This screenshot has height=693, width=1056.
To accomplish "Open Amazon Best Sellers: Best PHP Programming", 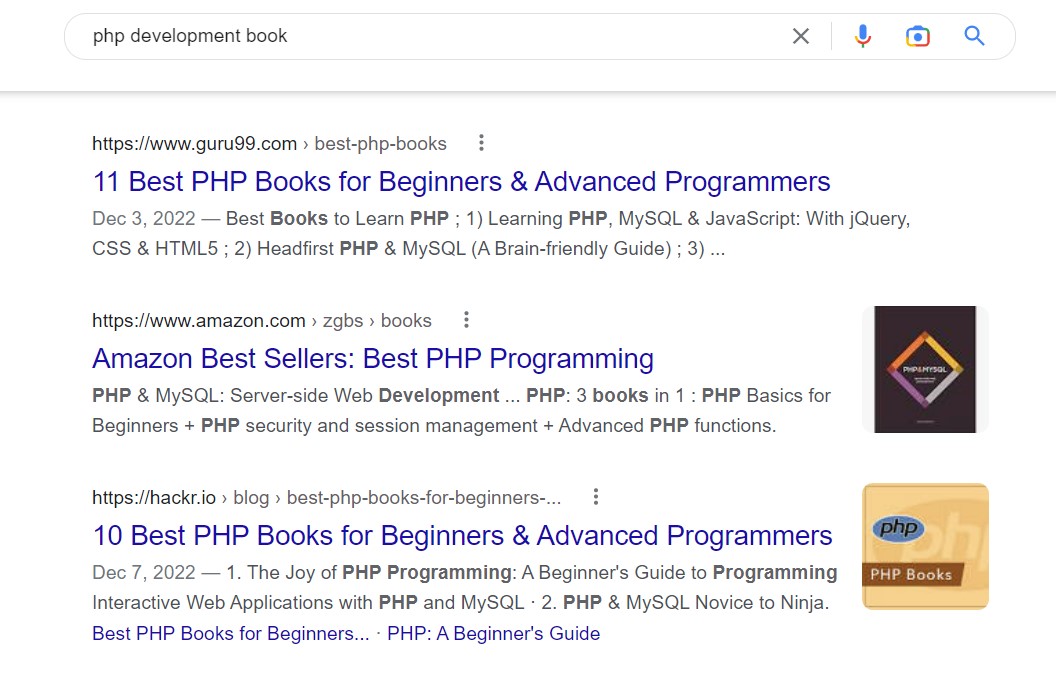I will (x=373, y=359).
